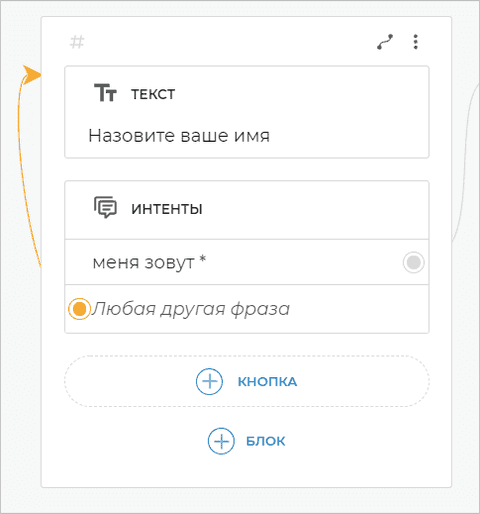The height and width of the screenshot is (514, 480).
Task: Click the plus icon next to КНОПКА
Action: (x=209, y=381)
